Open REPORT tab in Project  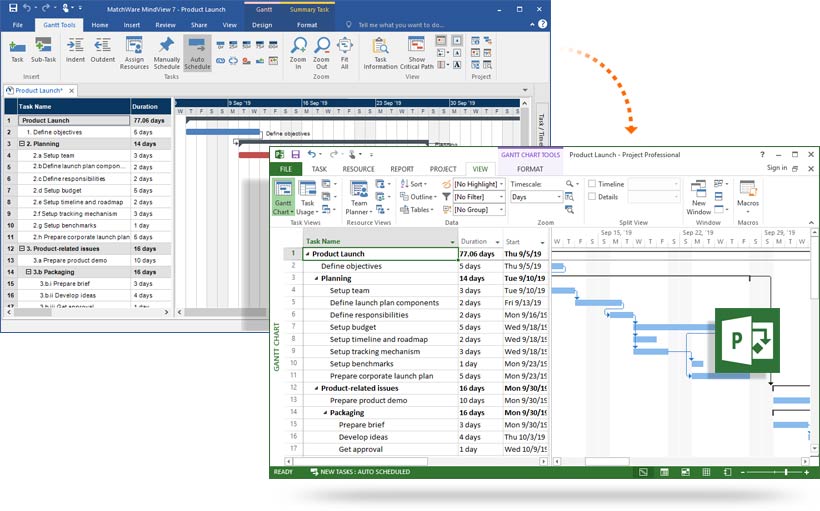(402, 169)
